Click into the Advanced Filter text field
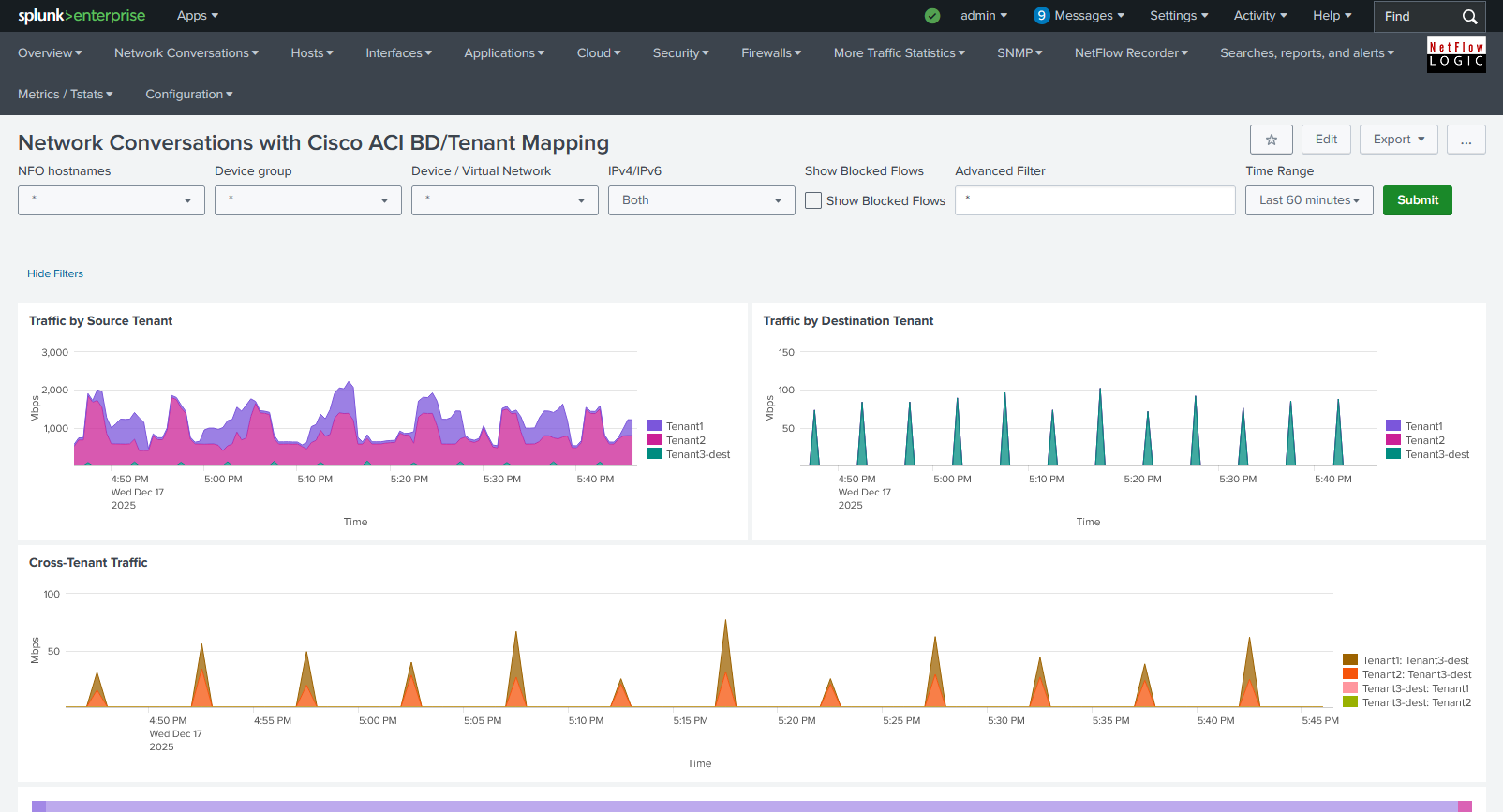 click(1094, 200)
